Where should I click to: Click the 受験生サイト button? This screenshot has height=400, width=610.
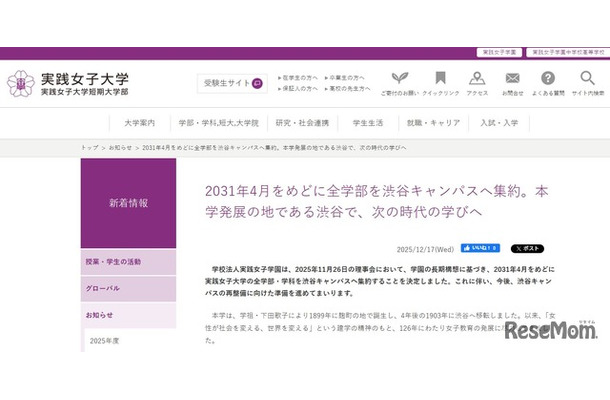(232, 83)
